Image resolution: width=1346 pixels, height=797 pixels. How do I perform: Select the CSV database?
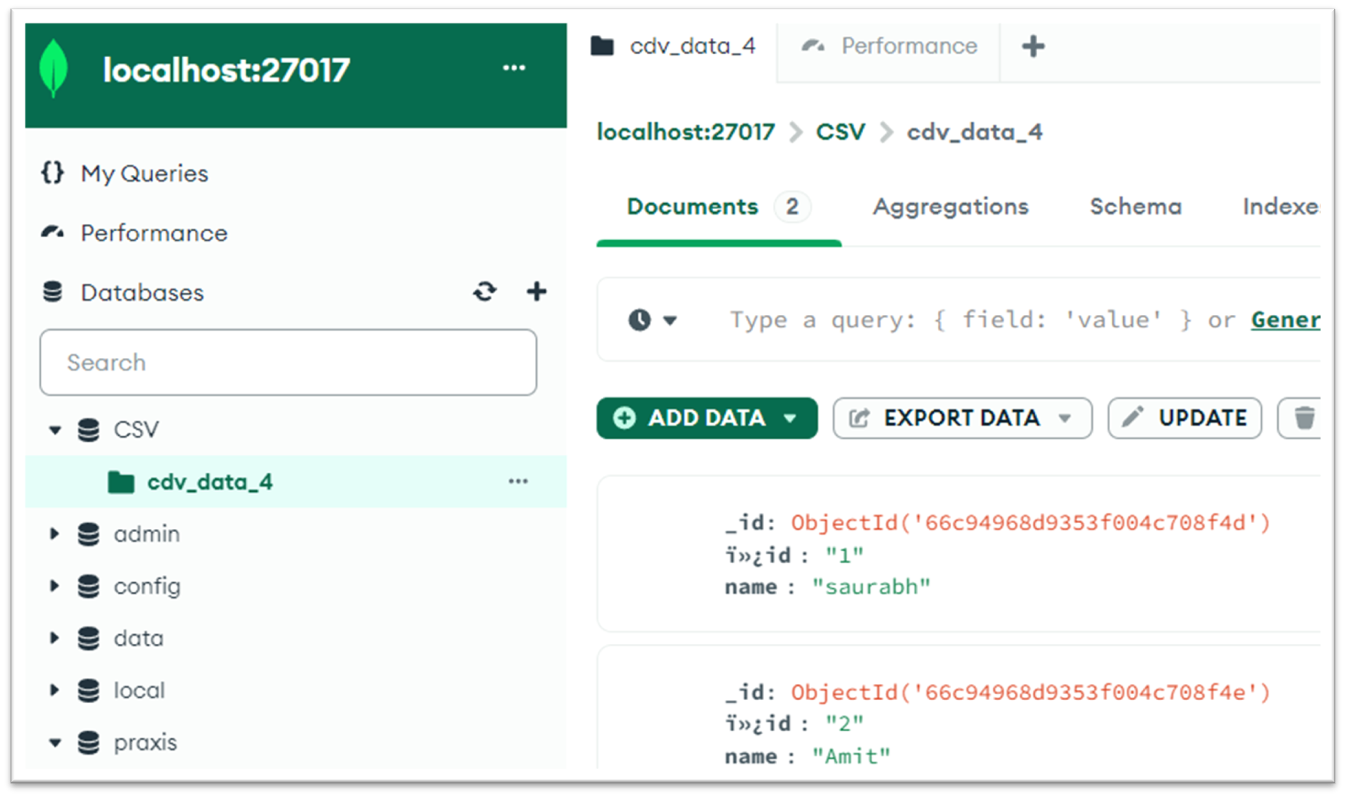point(136,430)
